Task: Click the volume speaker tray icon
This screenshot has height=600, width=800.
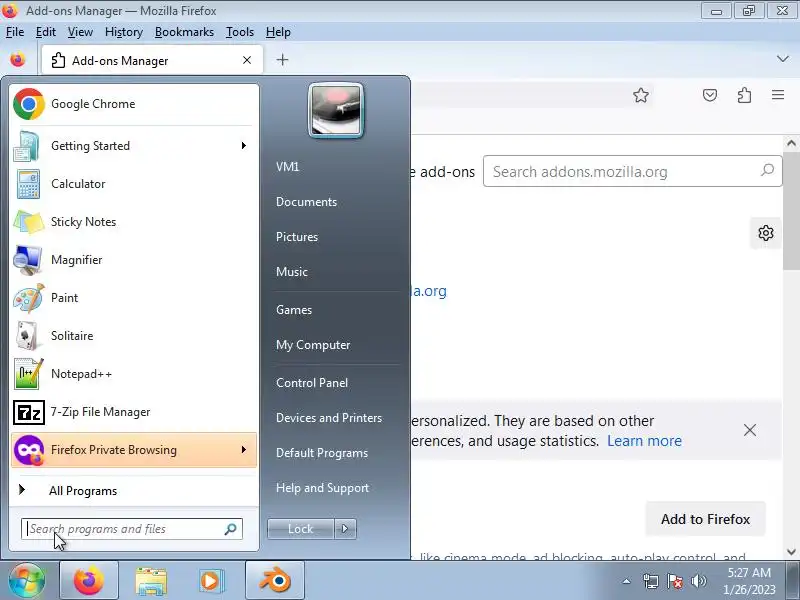Action: 698,581
